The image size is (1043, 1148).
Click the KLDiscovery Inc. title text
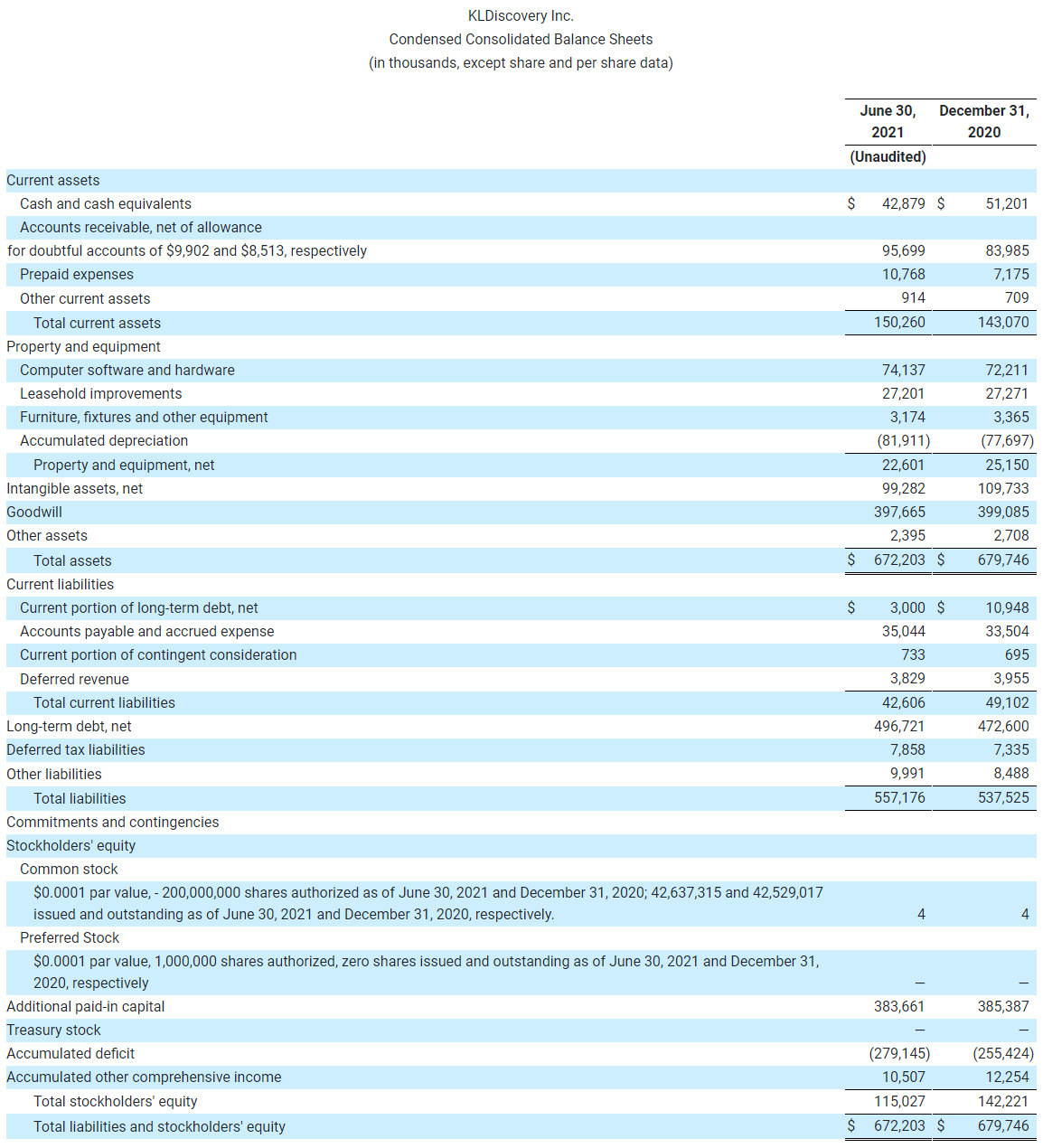[x=521, y=15]
